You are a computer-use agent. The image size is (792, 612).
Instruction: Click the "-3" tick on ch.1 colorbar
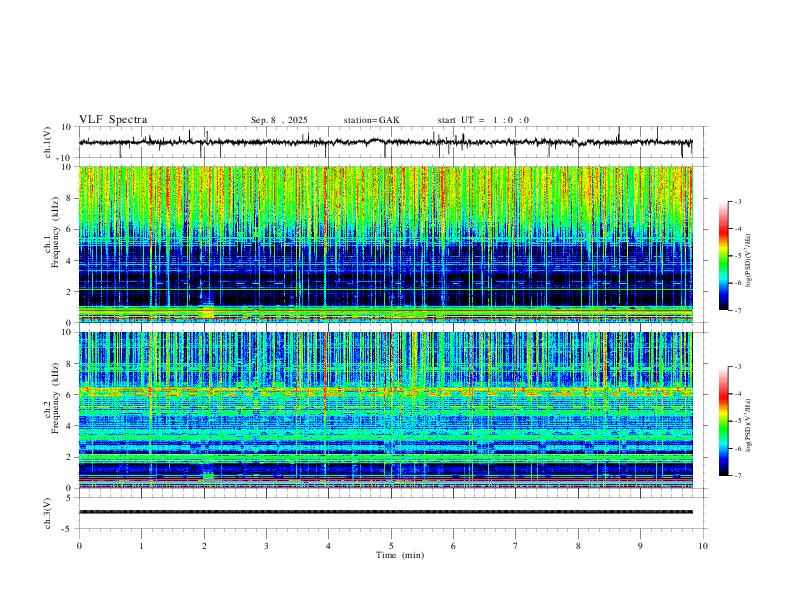pos(737,201)
